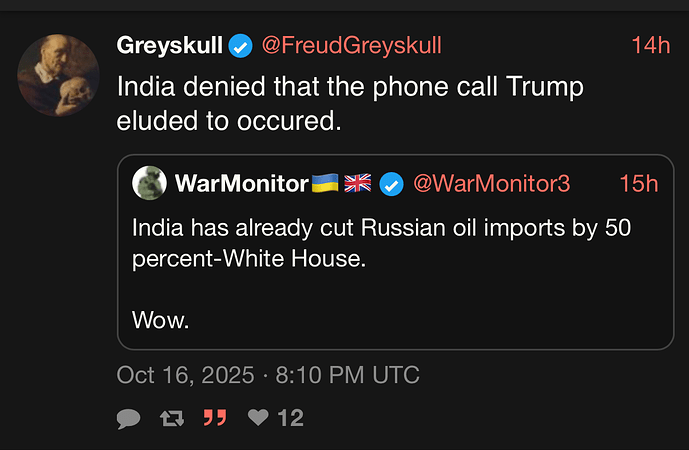689x450 pixels.
Task: Click Greyskull's blue verified badge
Action: [240, 46]
